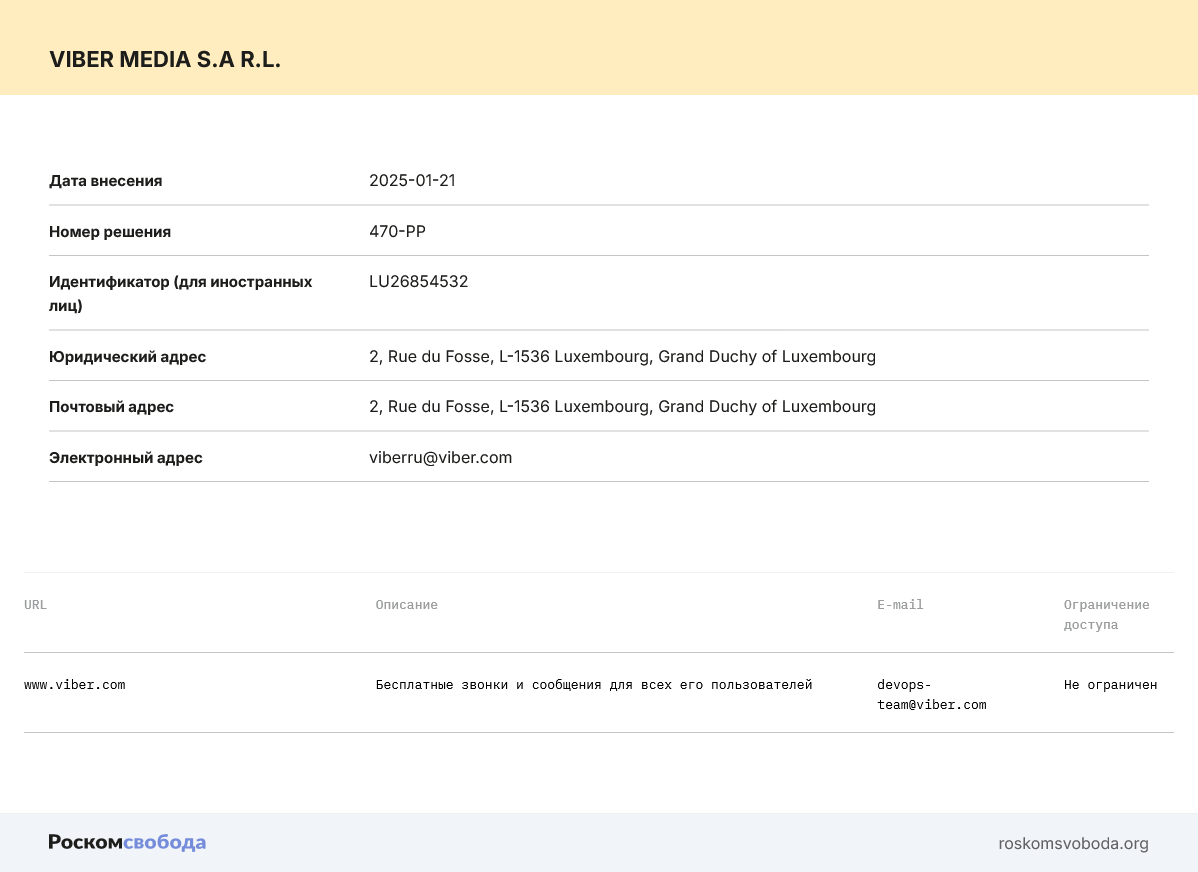Click the 'Электронный адрес' label
The image size is (1198, 872).
(126, 458)
